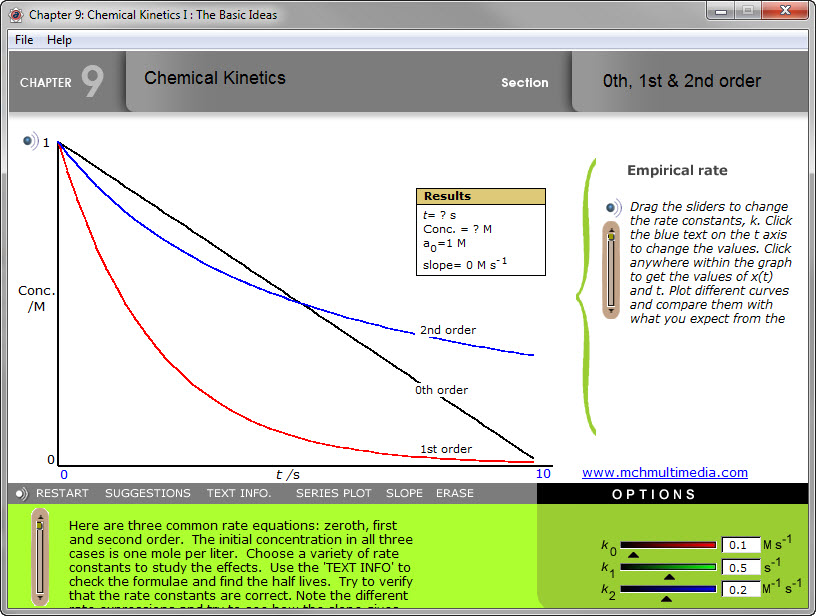Activate the SLOPE tool
This screenshot has width=816, height=616.
[404, 493]
